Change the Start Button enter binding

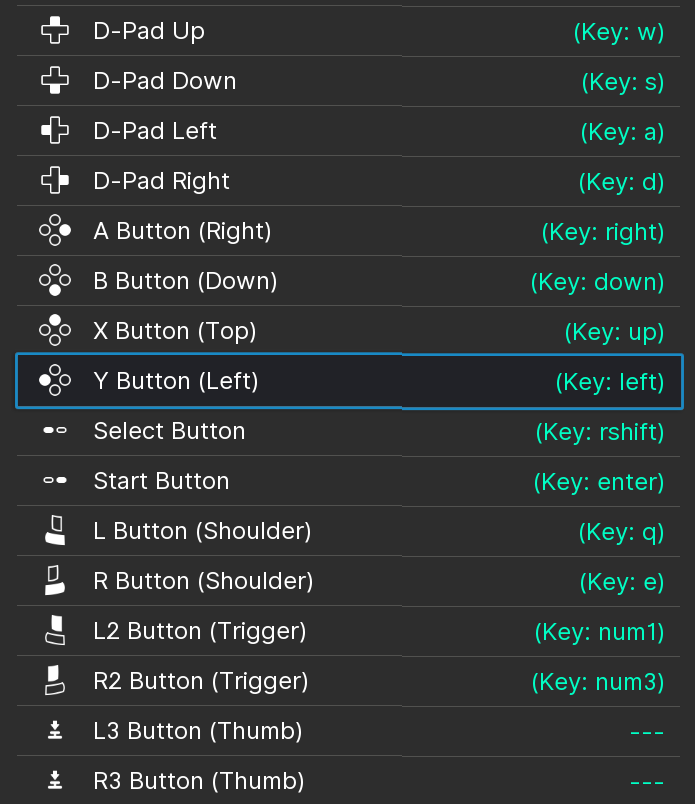tap(599, 482)
